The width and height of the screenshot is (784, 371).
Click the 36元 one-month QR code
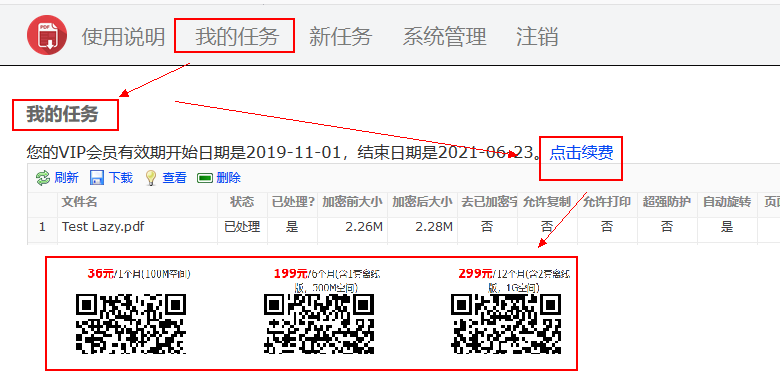(131, 324)
